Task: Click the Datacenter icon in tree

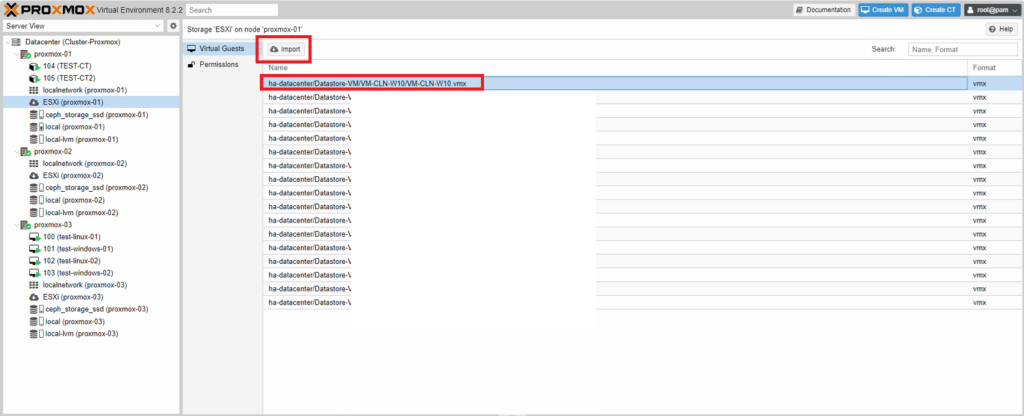Action: pos(17,42)
